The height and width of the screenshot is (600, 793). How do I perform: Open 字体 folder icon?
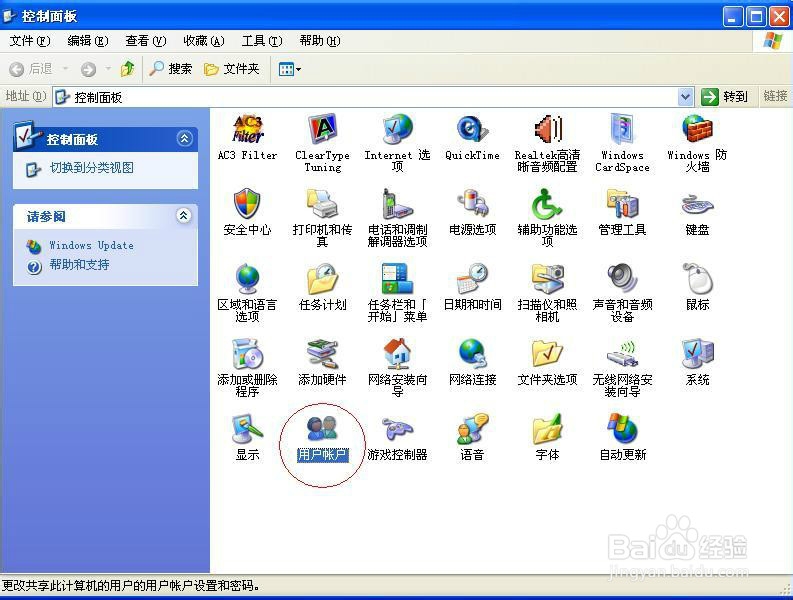547,429
